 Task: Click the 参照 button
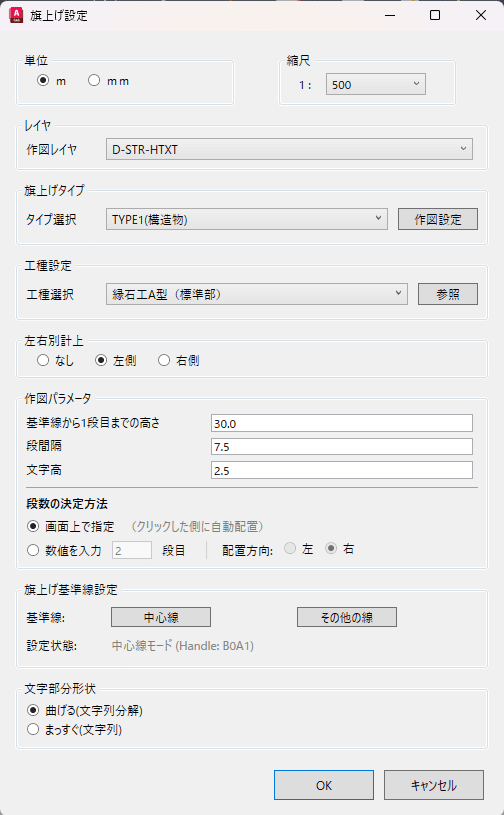pyautogui.click(x=448, y=294)
